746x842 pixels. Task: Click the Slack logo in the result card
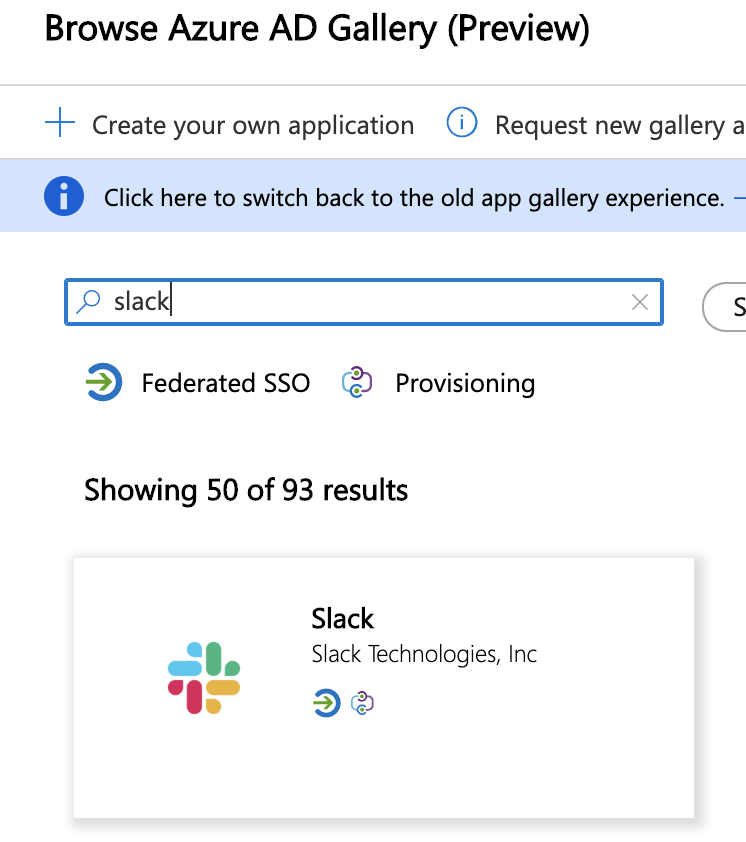pyautogui.click(x=204, y=678)
